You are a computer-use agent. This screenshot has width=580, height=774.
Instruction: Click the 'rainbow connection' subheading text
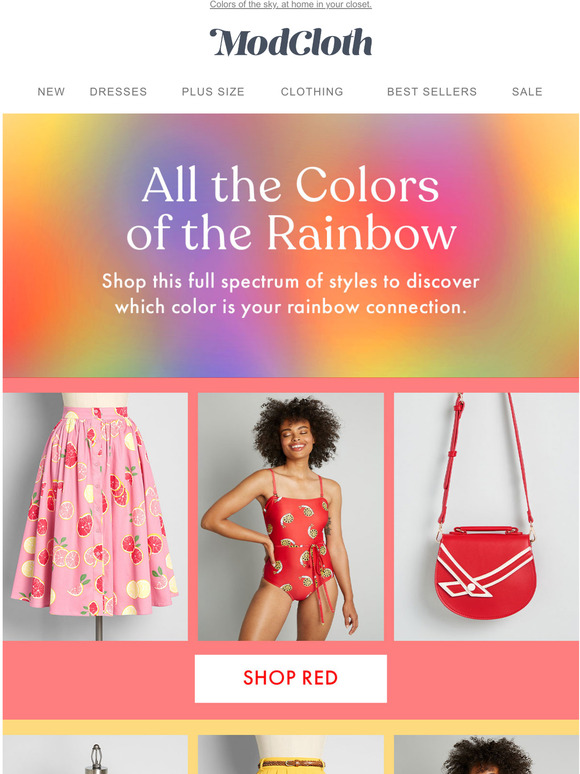(291, 294)
